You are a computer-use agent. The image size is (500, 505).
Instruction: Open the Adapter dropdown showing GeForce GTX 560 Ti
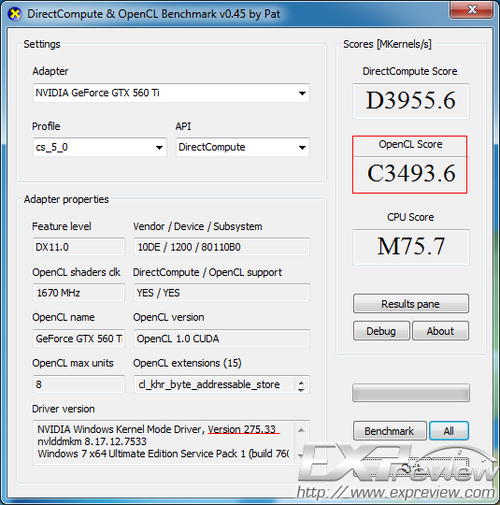[171, 93]
